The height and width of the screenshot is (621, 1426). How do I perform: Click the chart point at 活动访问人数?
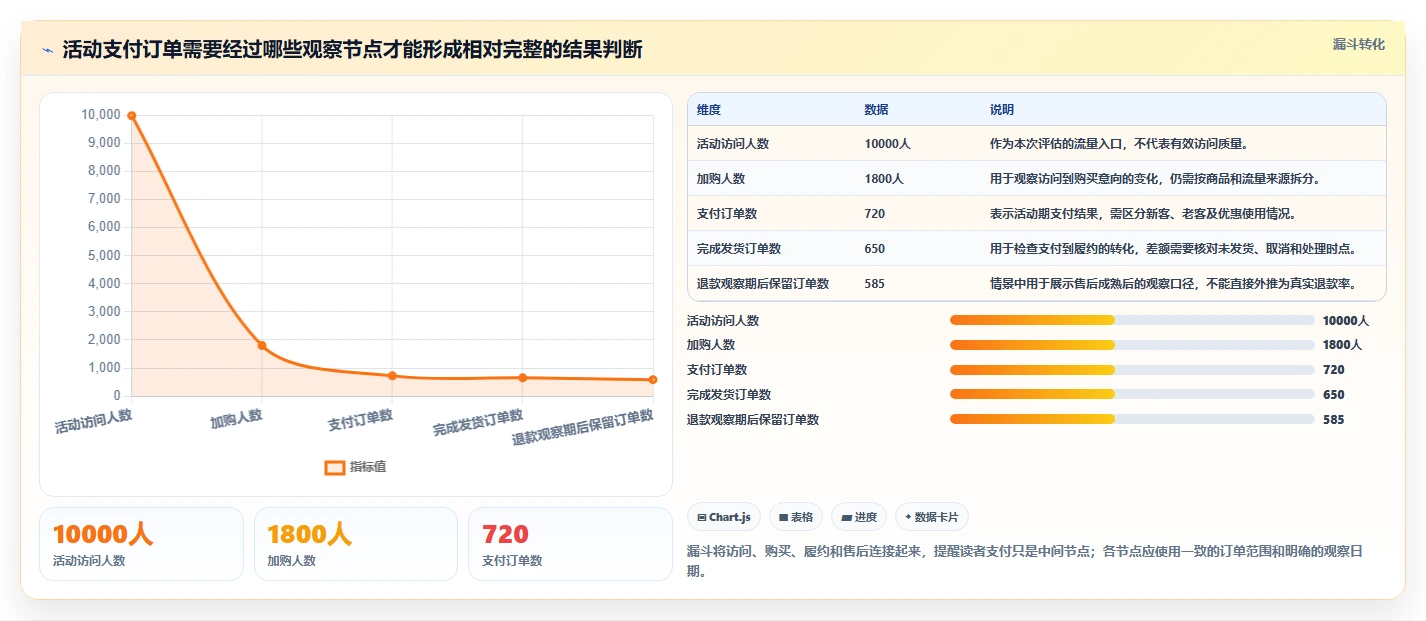tap(131, 116)
